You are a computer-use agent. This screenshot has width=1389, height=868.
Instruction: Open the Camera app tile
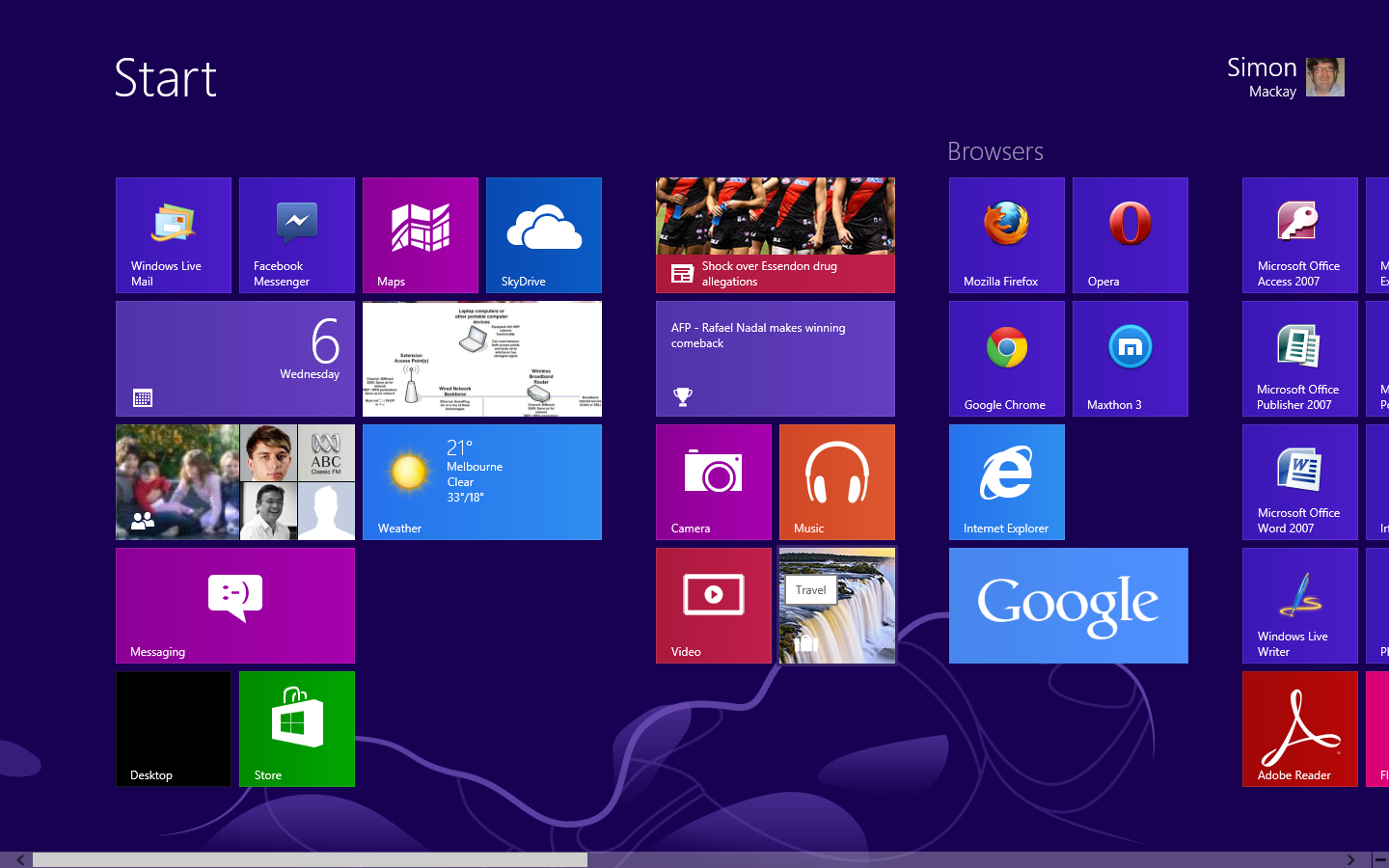pos(713,481)
